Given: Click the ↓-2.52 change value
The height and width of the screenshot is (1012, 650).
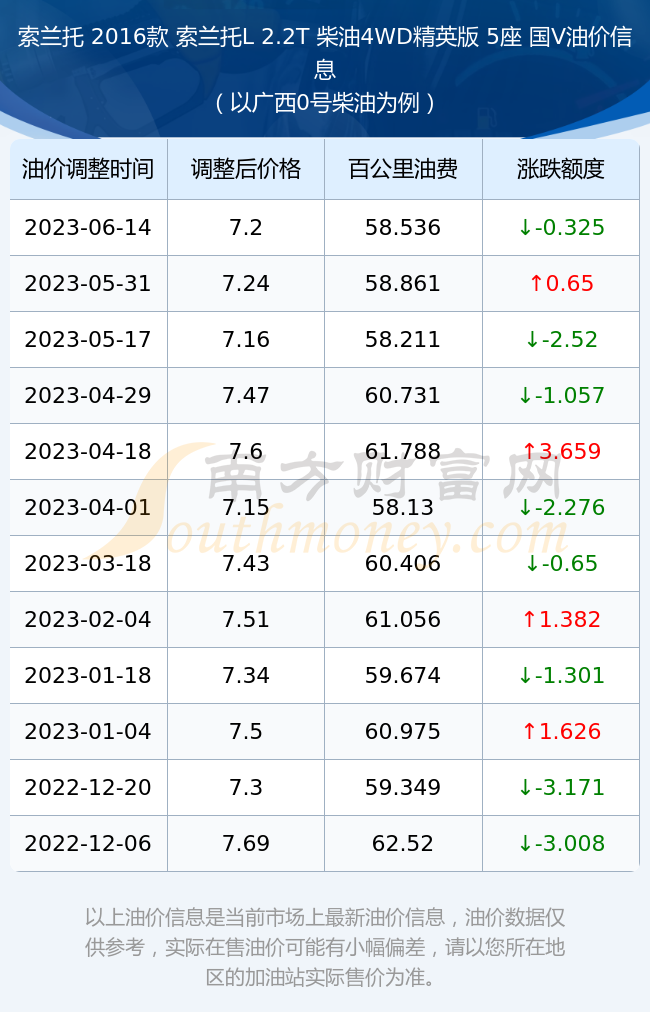Looking at the screenshot, I should [x=561, y=339].
